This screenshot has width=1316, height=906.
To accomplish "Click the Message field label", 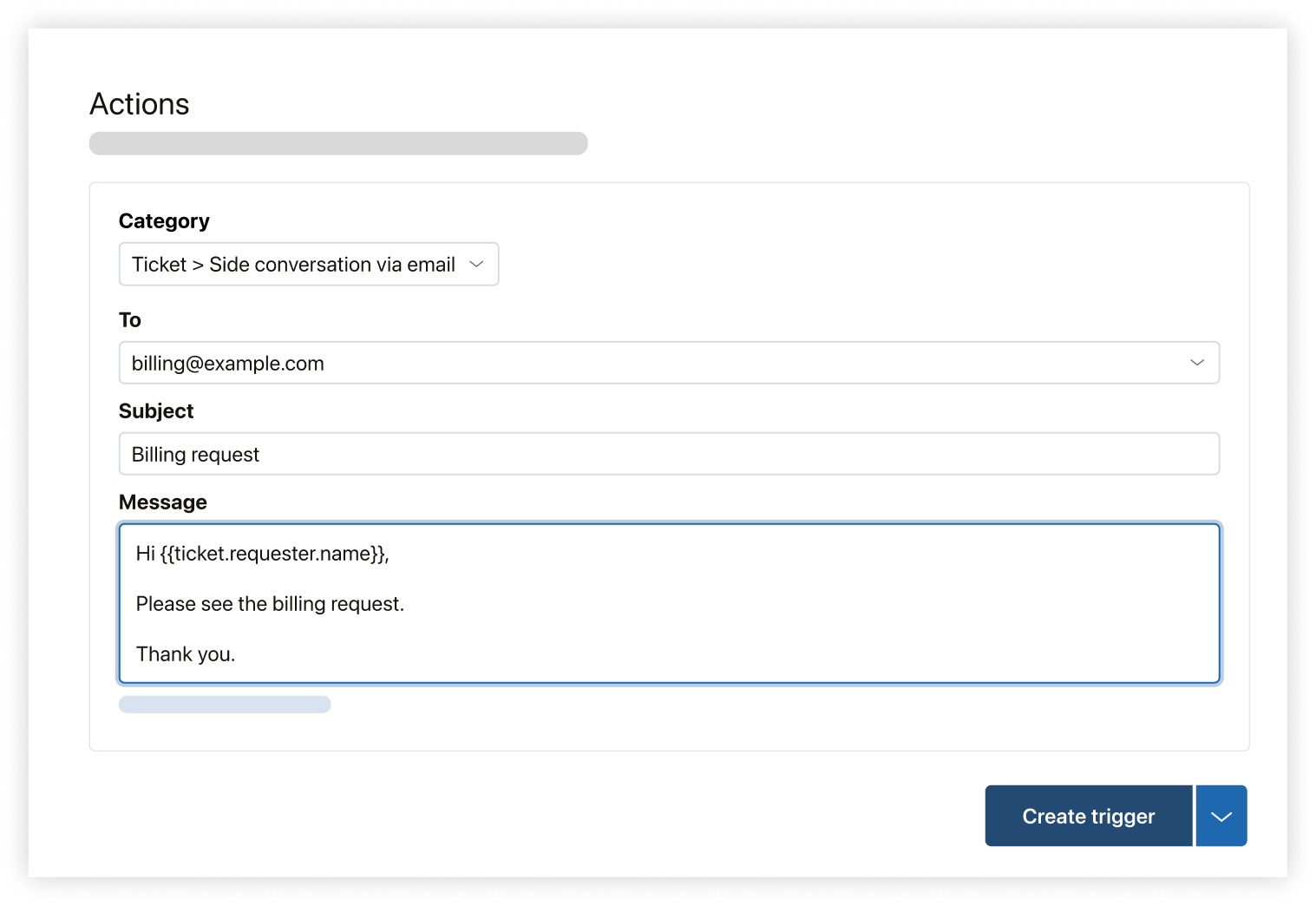I will pos(163,502).
